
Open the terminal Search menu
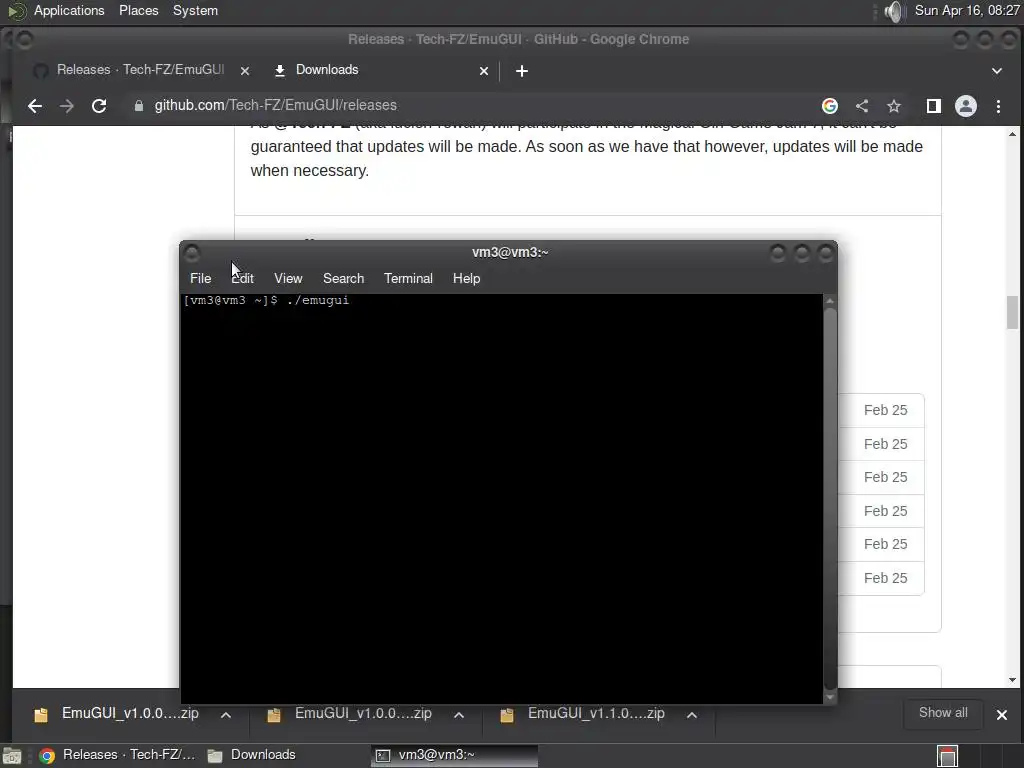point(344,278)
